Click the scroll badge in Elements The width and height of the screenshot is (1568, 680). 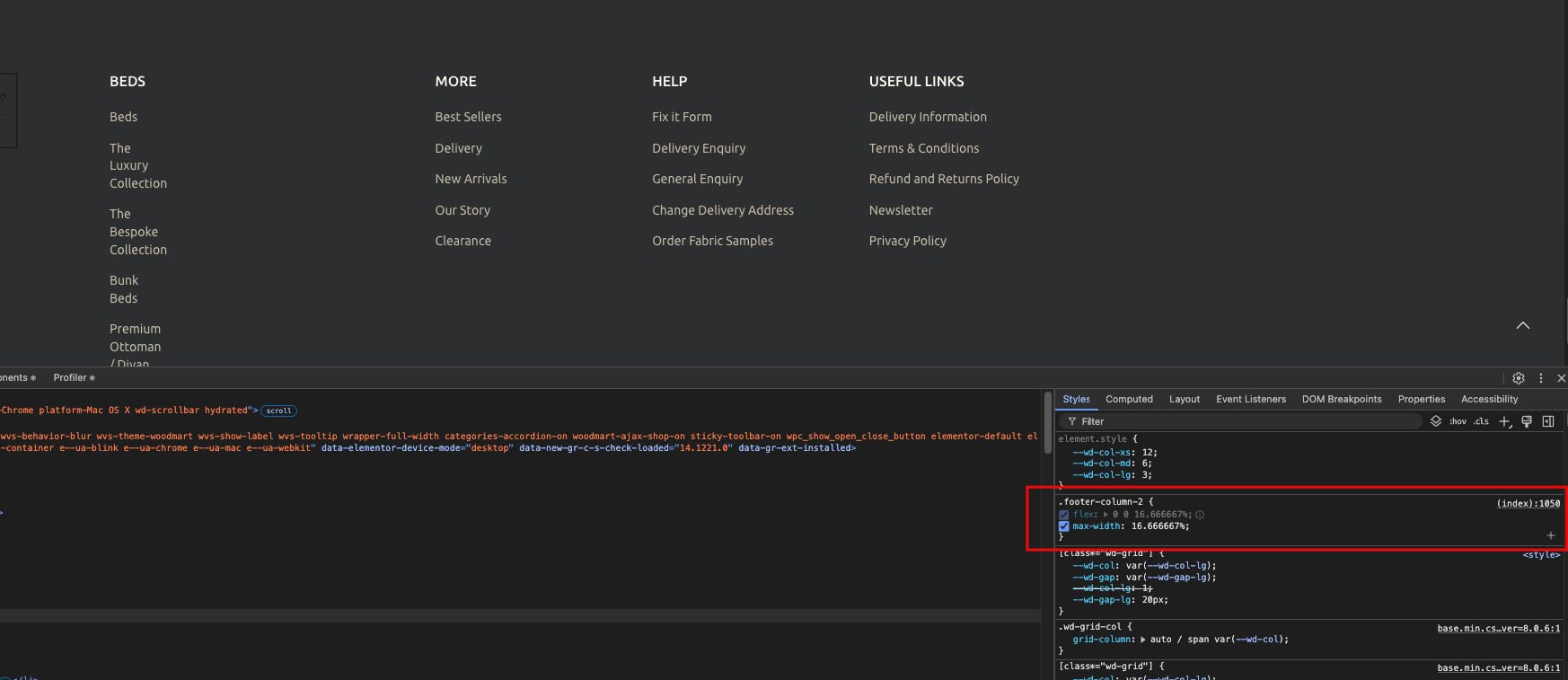tap(278, 411)
